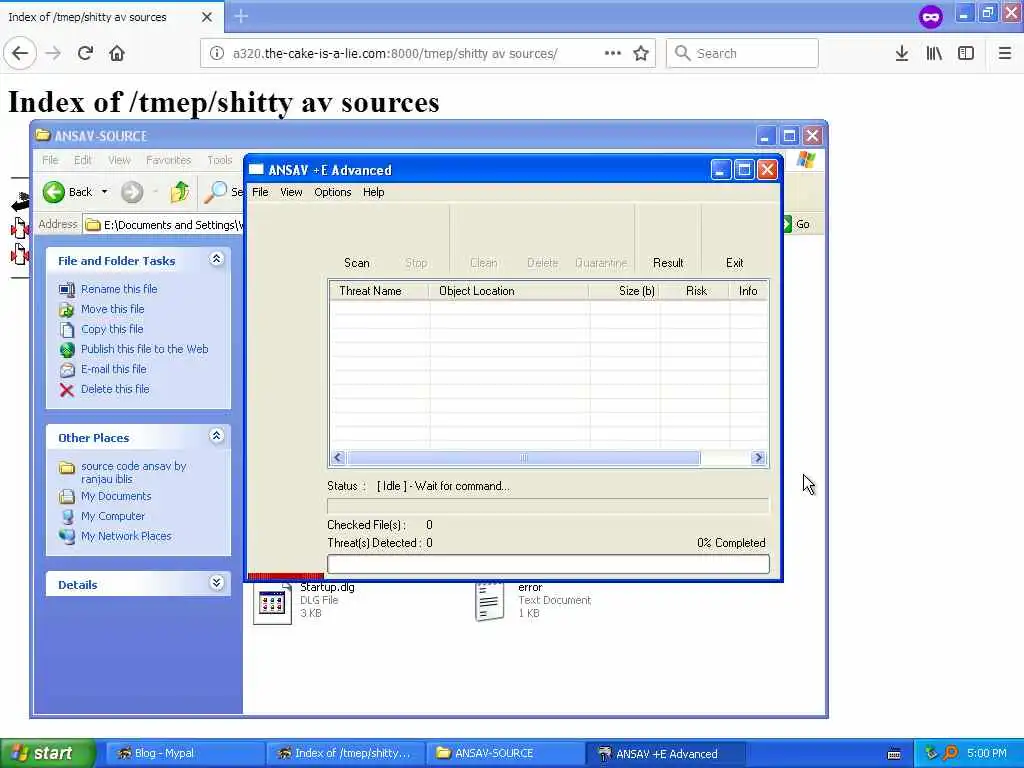The width and height of the screenshot is (1024, 768).
Task: Click the Scan button in ANSAV
Action: [357, 263]
